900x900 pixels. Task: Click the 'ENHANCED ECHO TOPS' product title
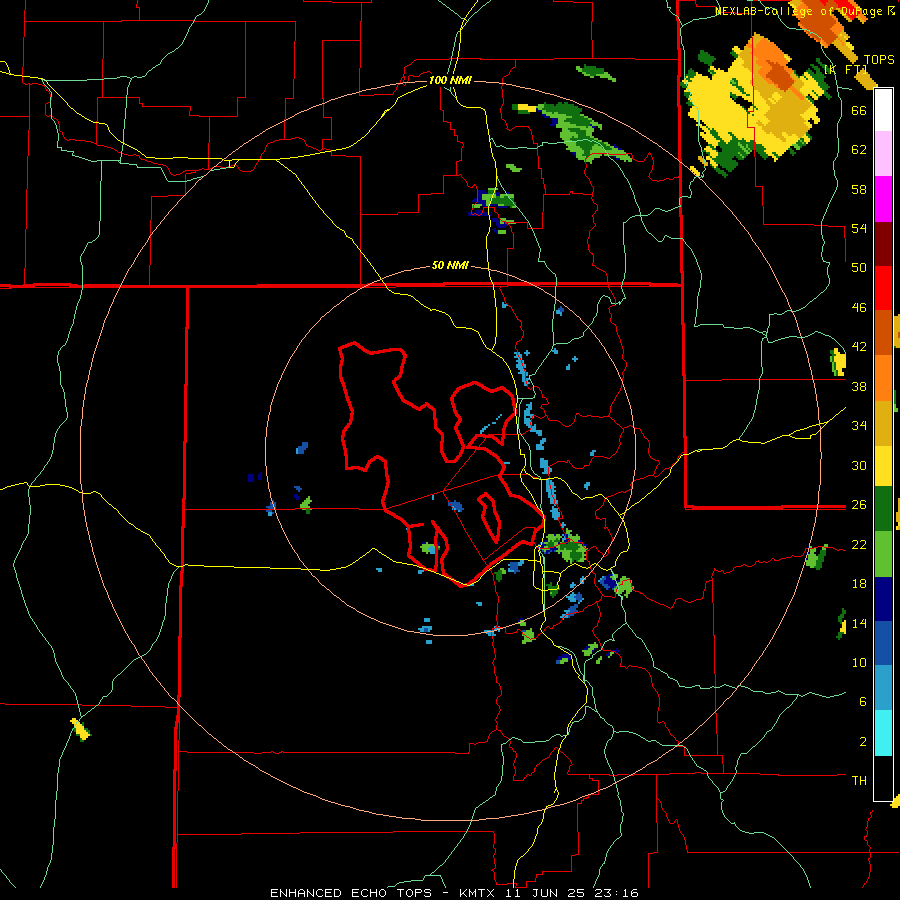(351, 893)
